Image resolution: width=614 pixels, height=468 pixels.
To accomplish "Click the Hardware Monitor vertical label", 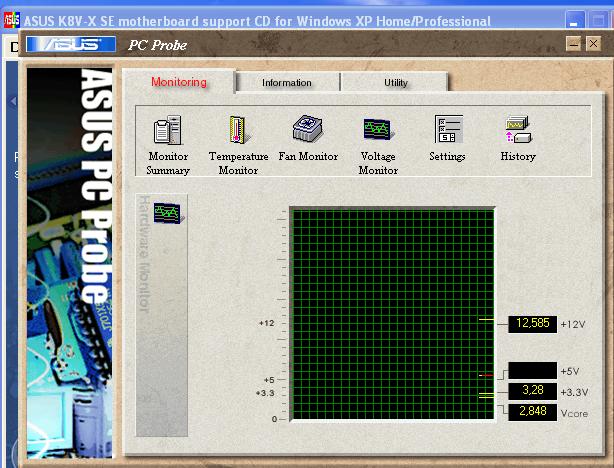I will tap(144, 254).
